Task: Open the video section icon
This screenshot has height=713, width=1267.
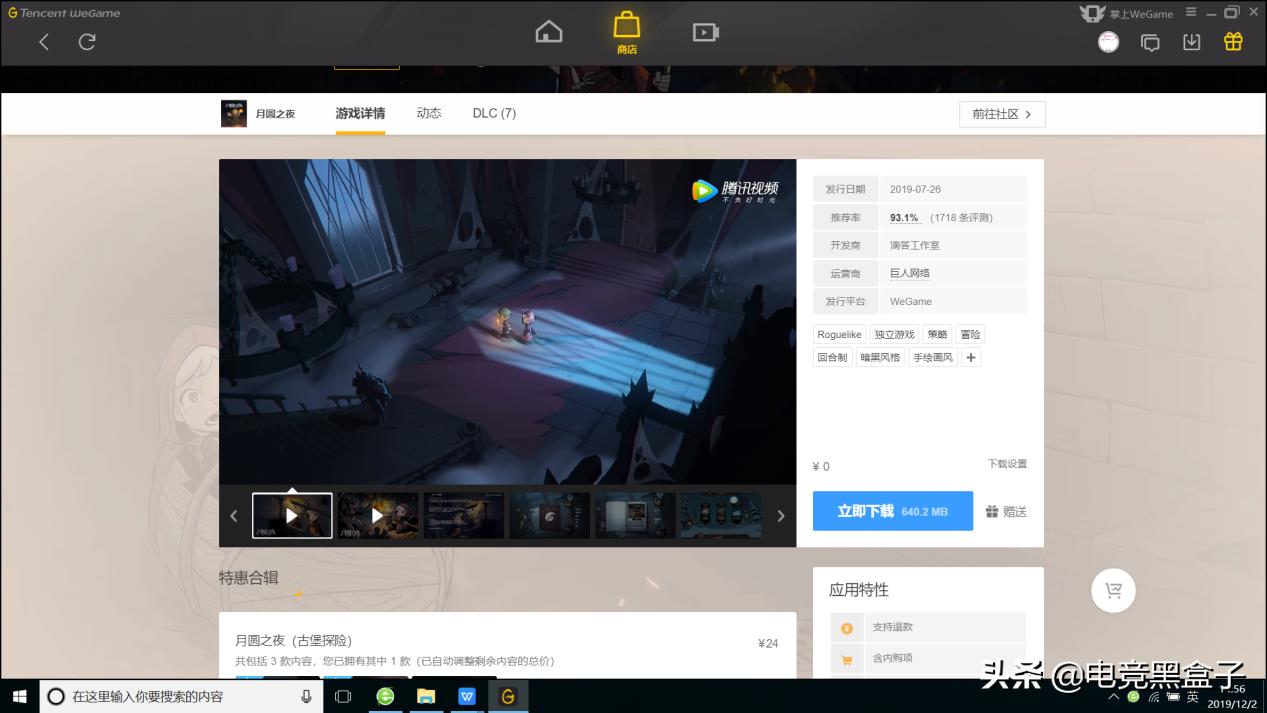Action: pos(706,33)
